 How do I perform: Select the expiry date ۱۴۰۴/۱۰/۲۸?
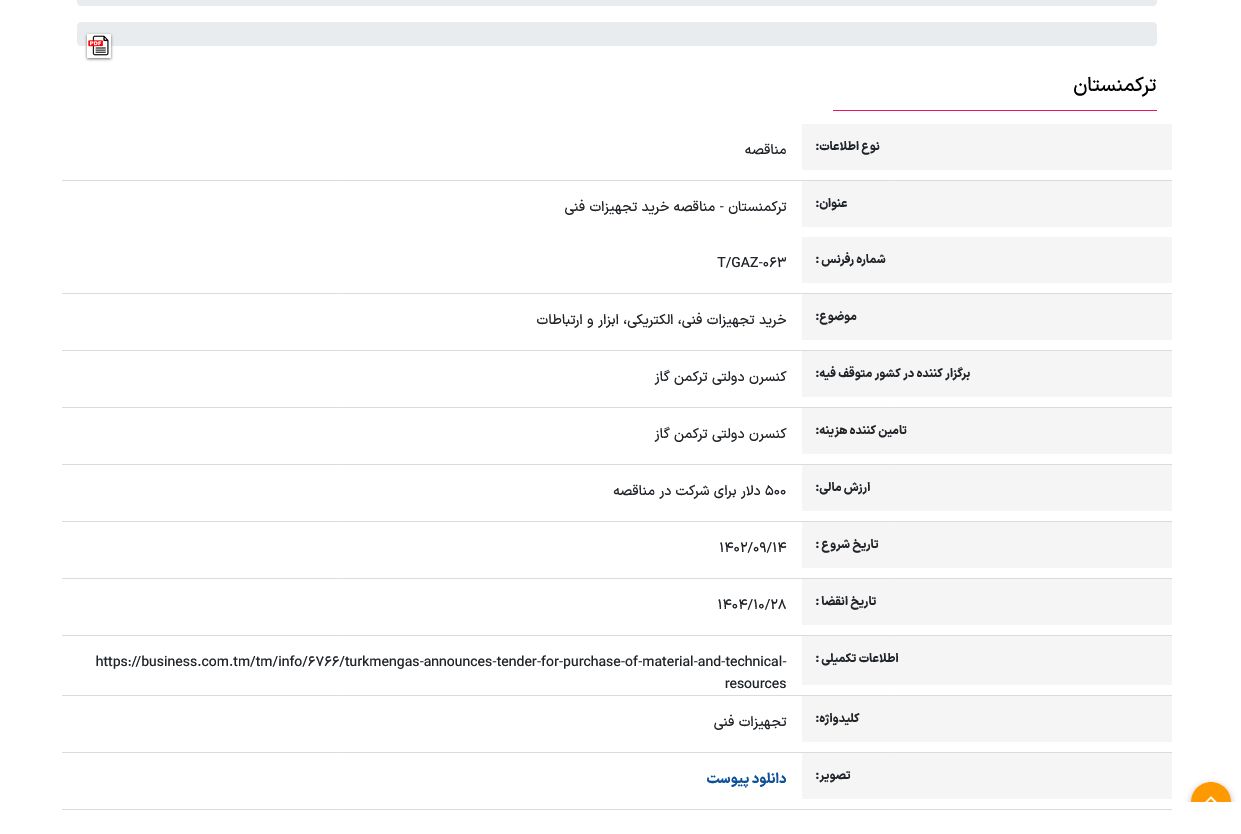[x=751, y=605]
